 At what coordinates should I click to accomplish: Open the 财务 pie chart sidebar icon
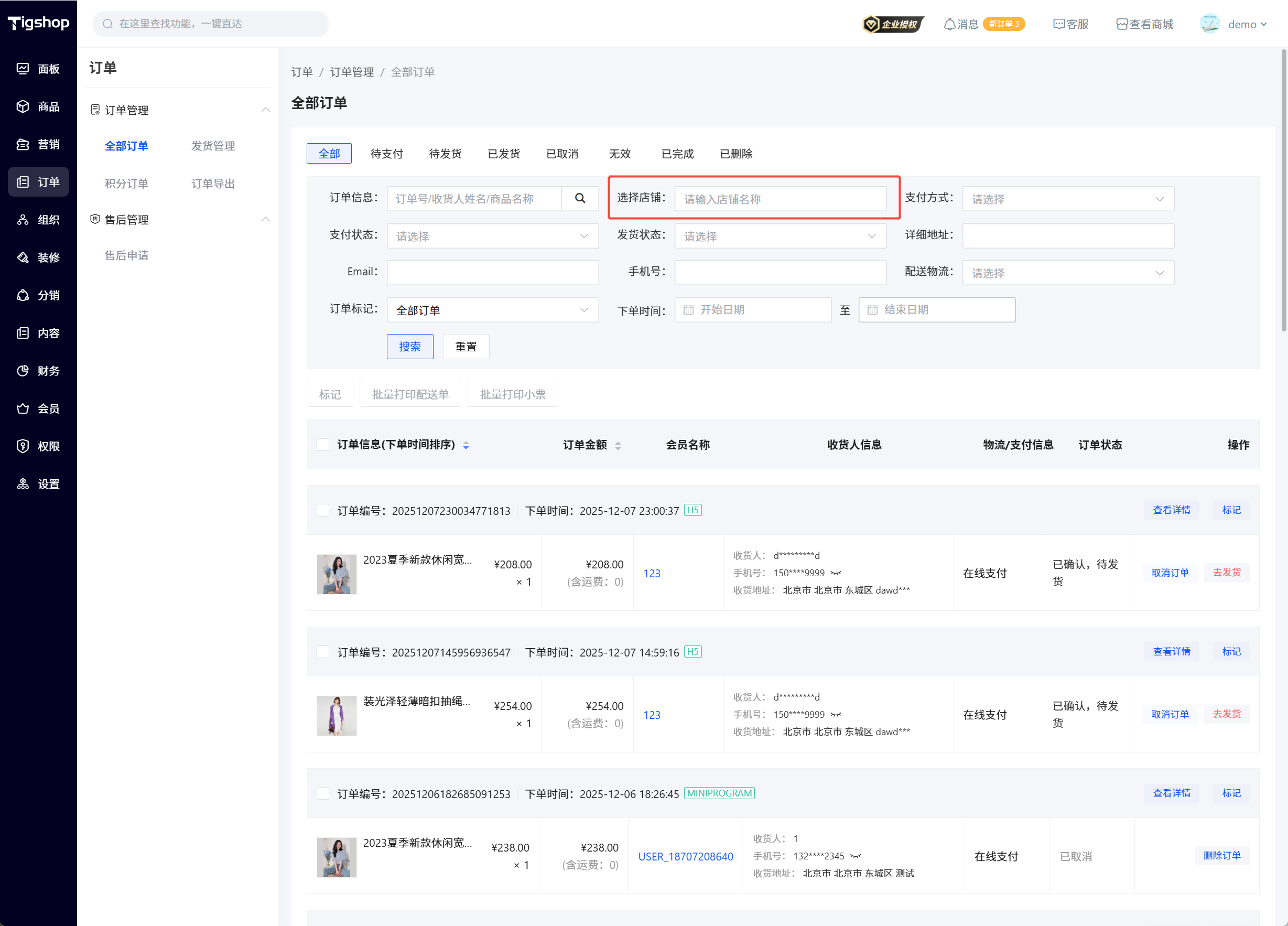tap(23, 371)
